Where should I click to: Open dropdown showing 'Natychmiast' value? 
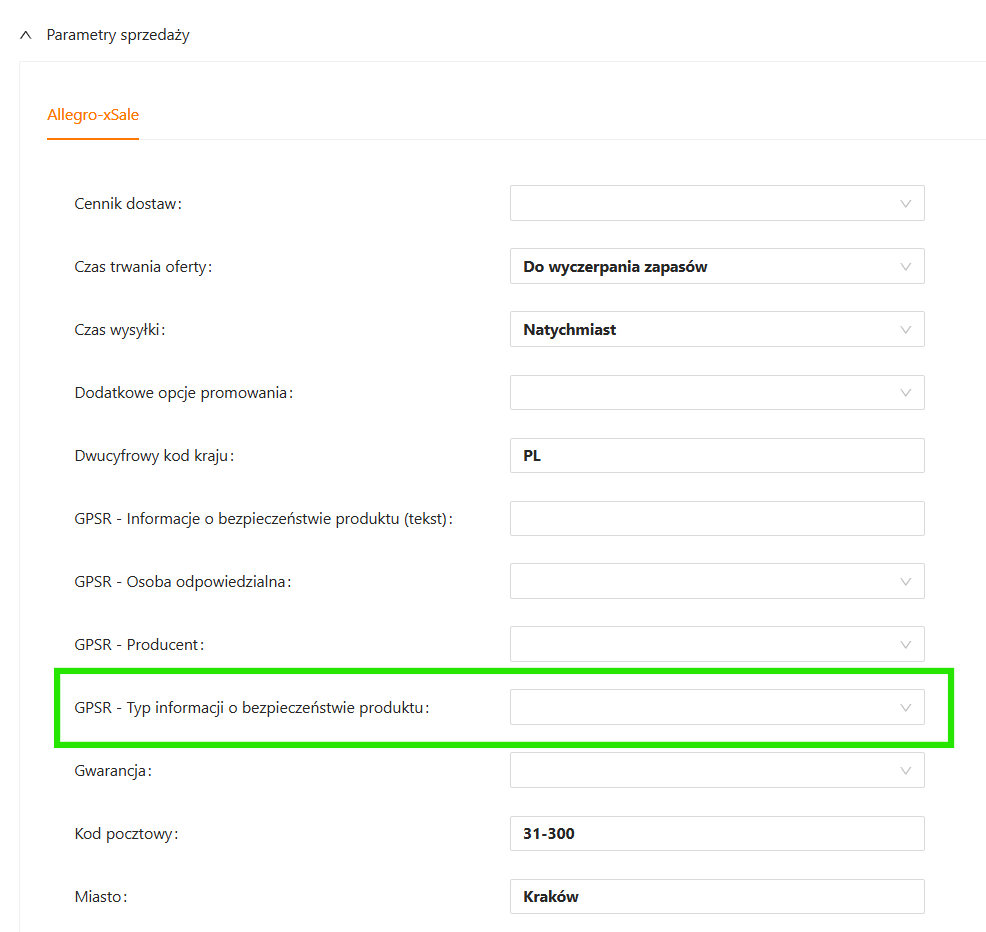click(716, 330)
